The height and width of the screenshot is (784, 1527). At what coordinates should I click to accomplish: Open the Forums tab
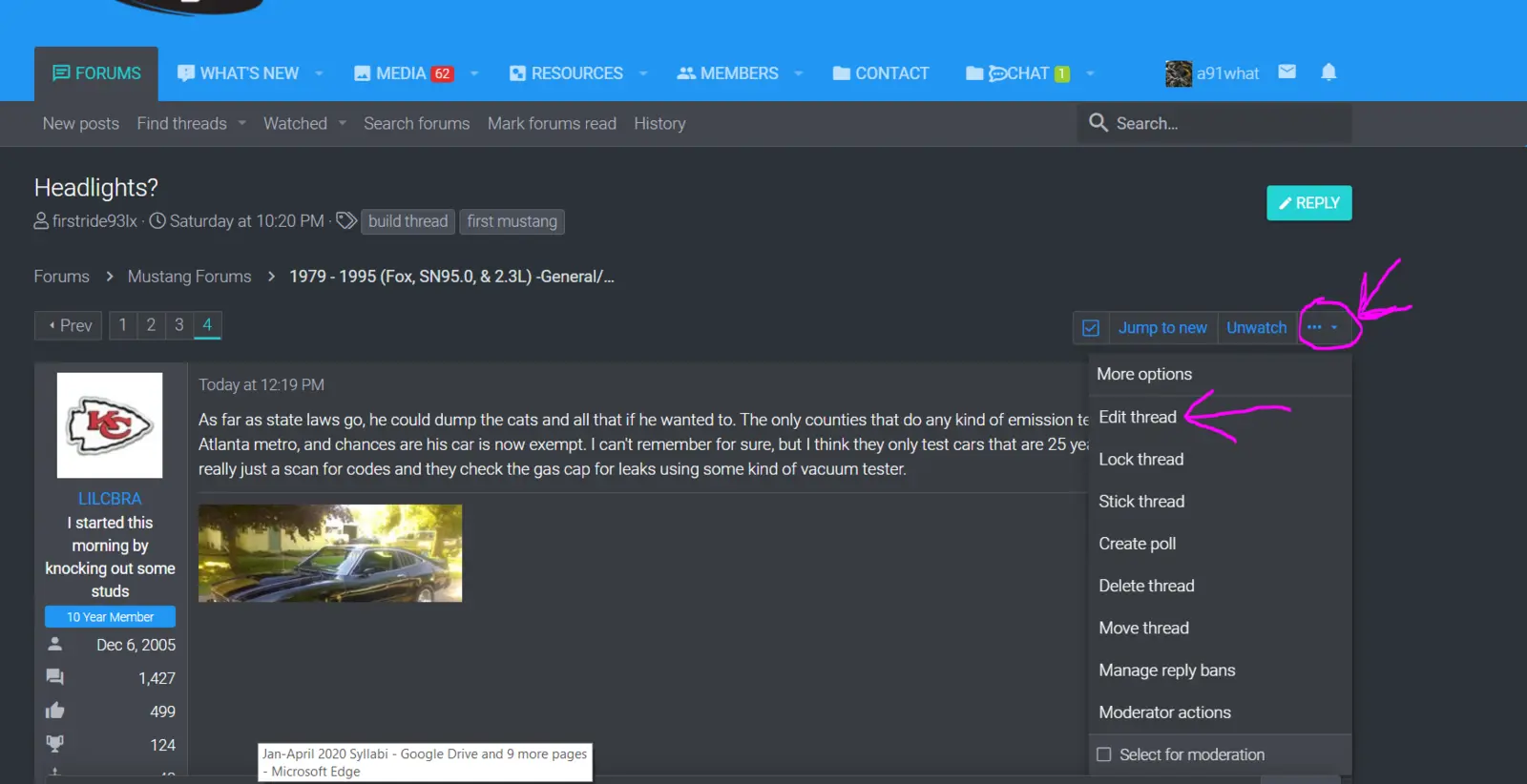(x=96, y=73)
